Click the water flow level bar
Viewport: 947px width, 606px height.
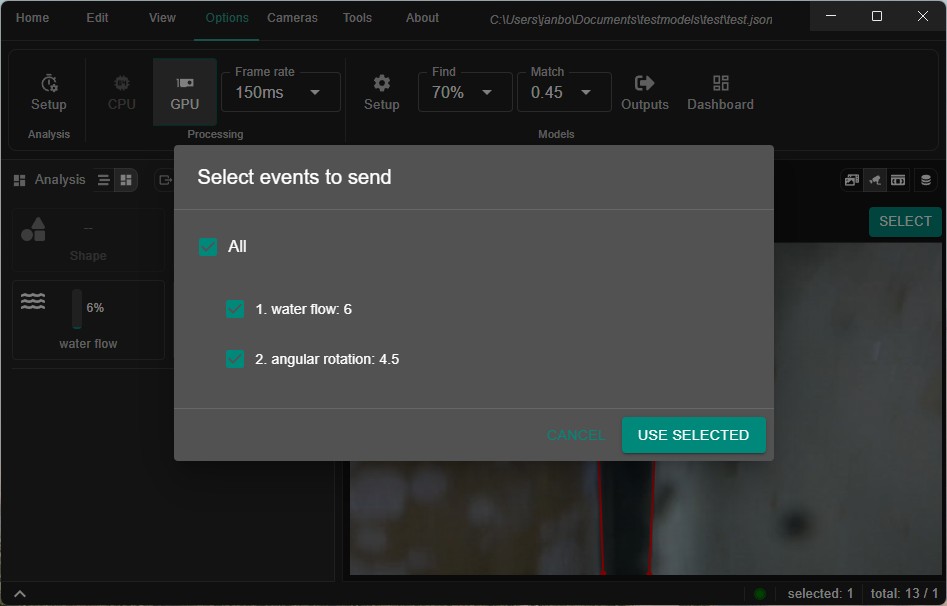(x=77, y=309)
